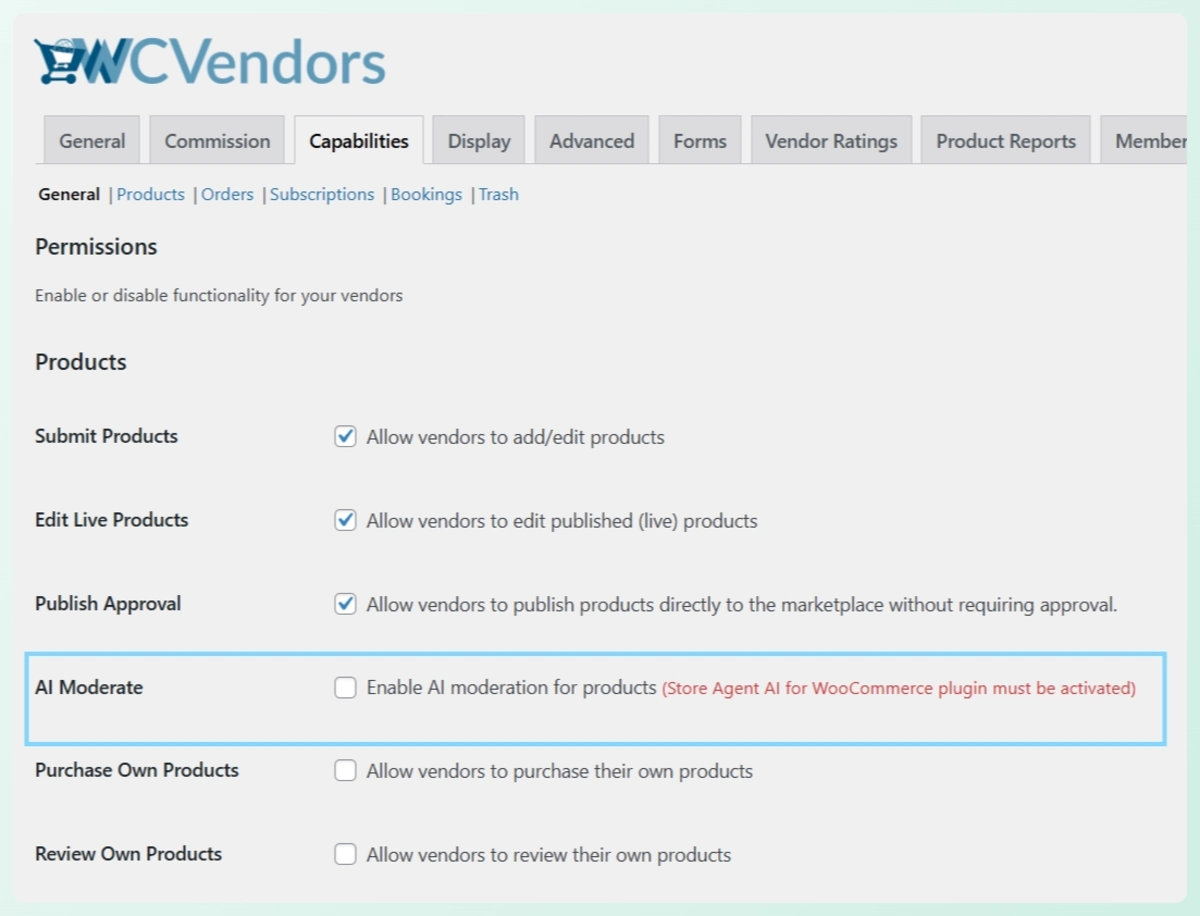Select the General settings tab
Viewport: 1200px width, 916px height.
coord(91,140)
